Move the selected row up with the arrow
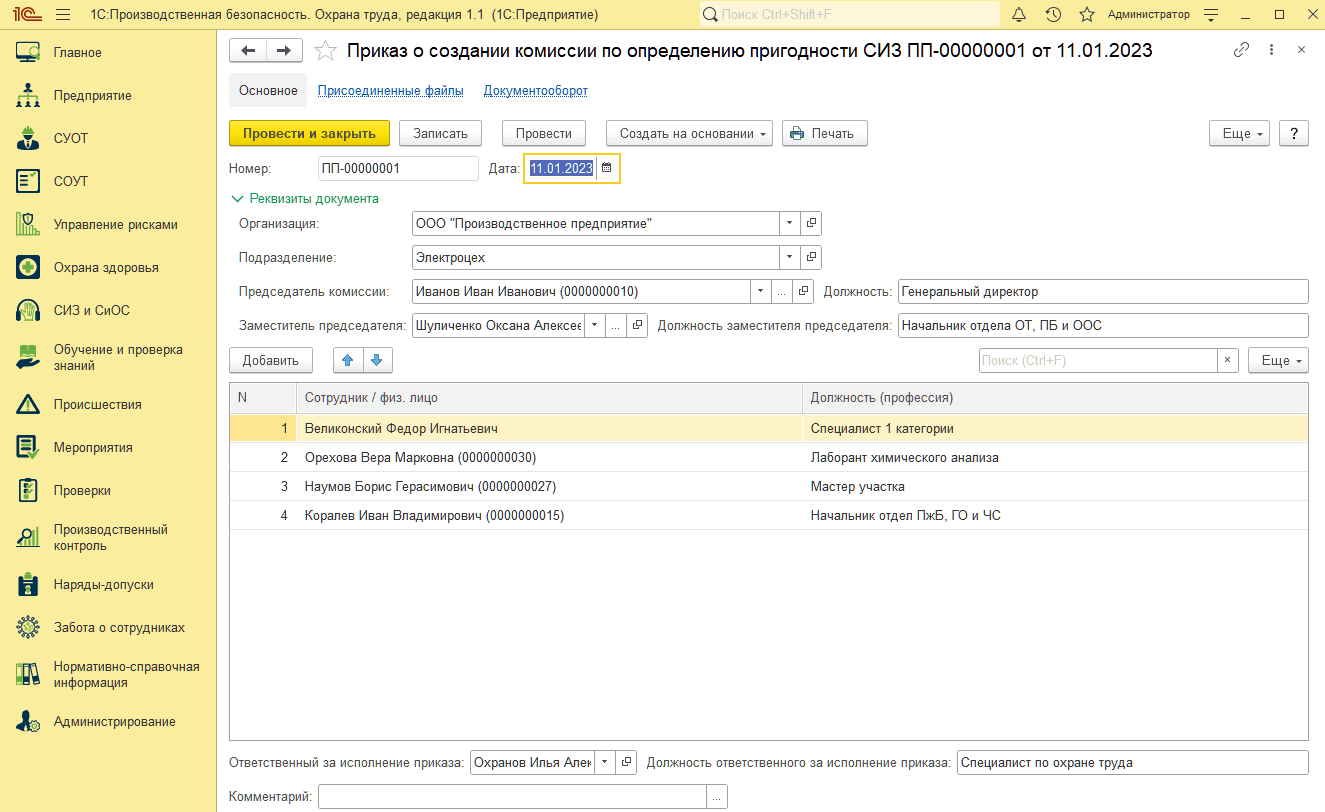Viewport: 1325px width, 812px height. pyautogui.click(x=349, y=360)
